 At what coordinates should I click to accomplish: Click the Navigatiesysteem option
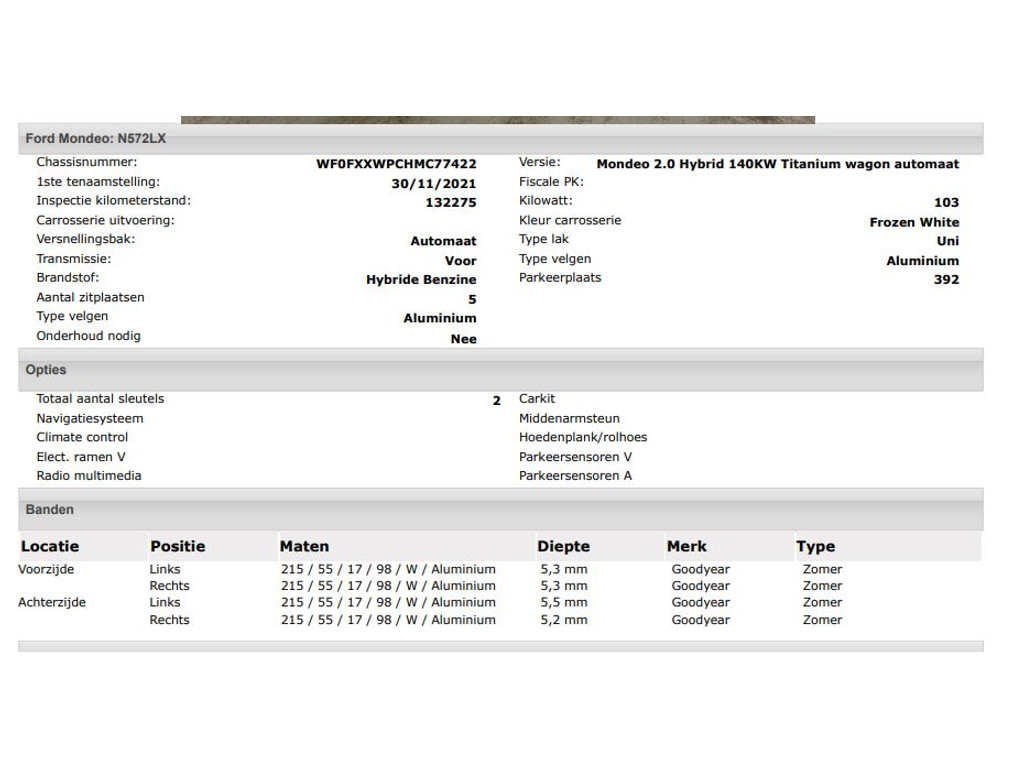(90, 419)
